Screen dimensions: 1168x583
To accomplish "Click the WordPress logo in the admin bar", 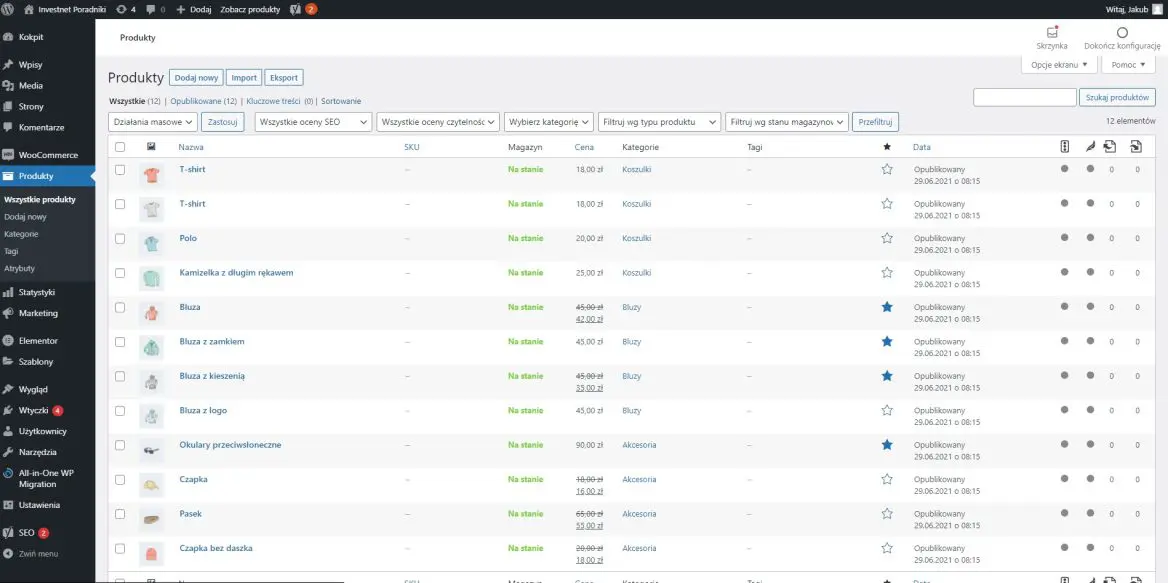I will click(9, 9).
